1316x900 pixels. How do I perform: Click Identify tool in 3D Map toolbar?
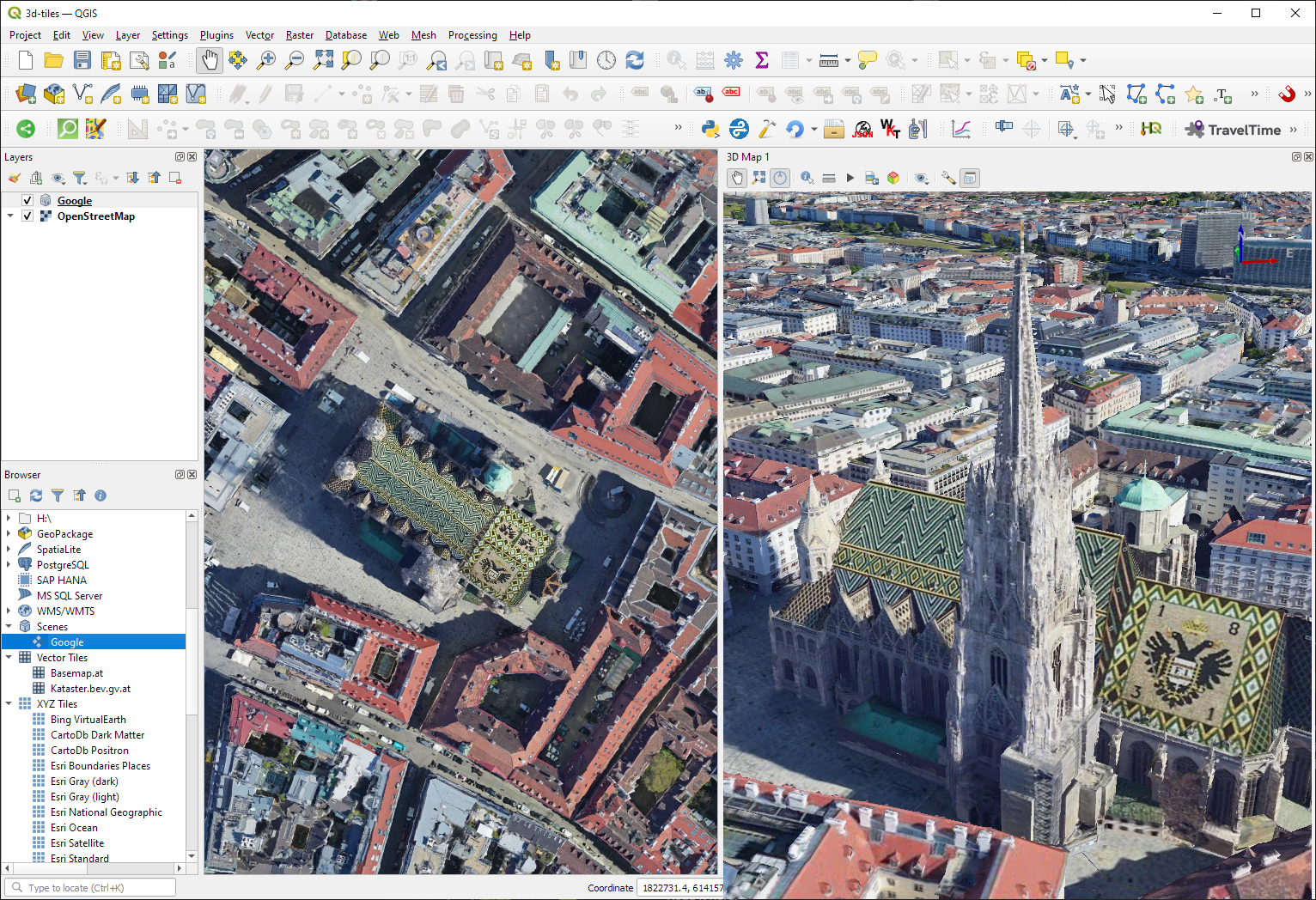pos(807,178)
